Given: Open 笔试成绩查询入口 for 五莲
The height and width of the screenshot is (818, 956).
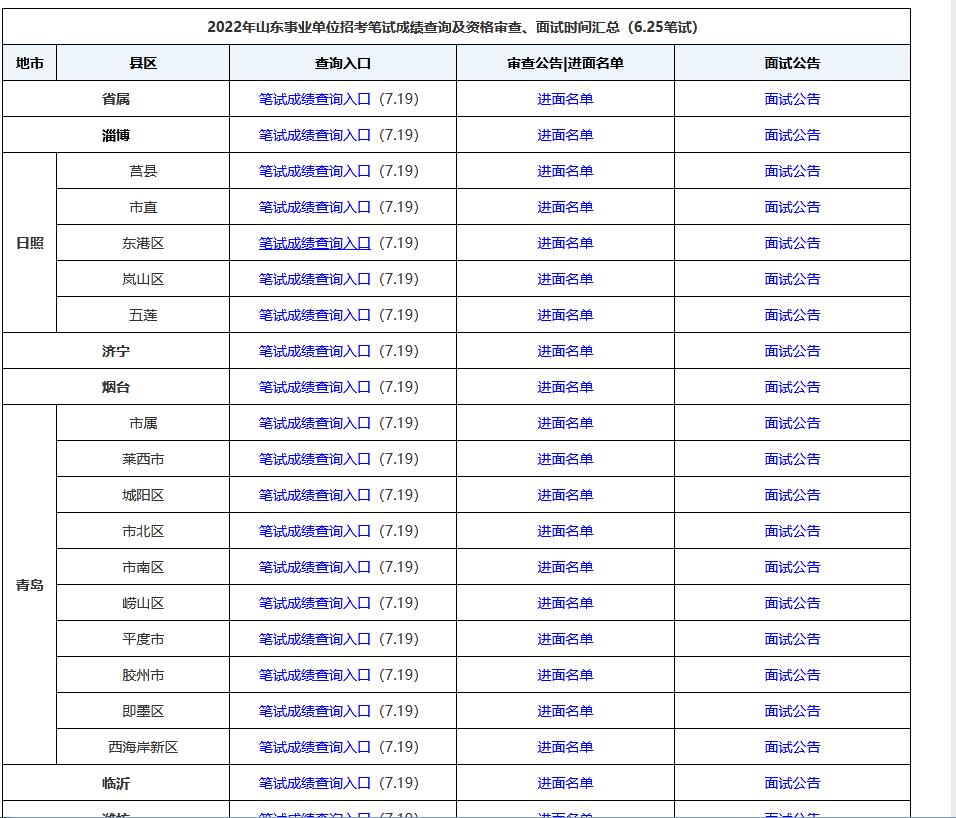Looking at the screenshot, I should [x=315, y=315].
